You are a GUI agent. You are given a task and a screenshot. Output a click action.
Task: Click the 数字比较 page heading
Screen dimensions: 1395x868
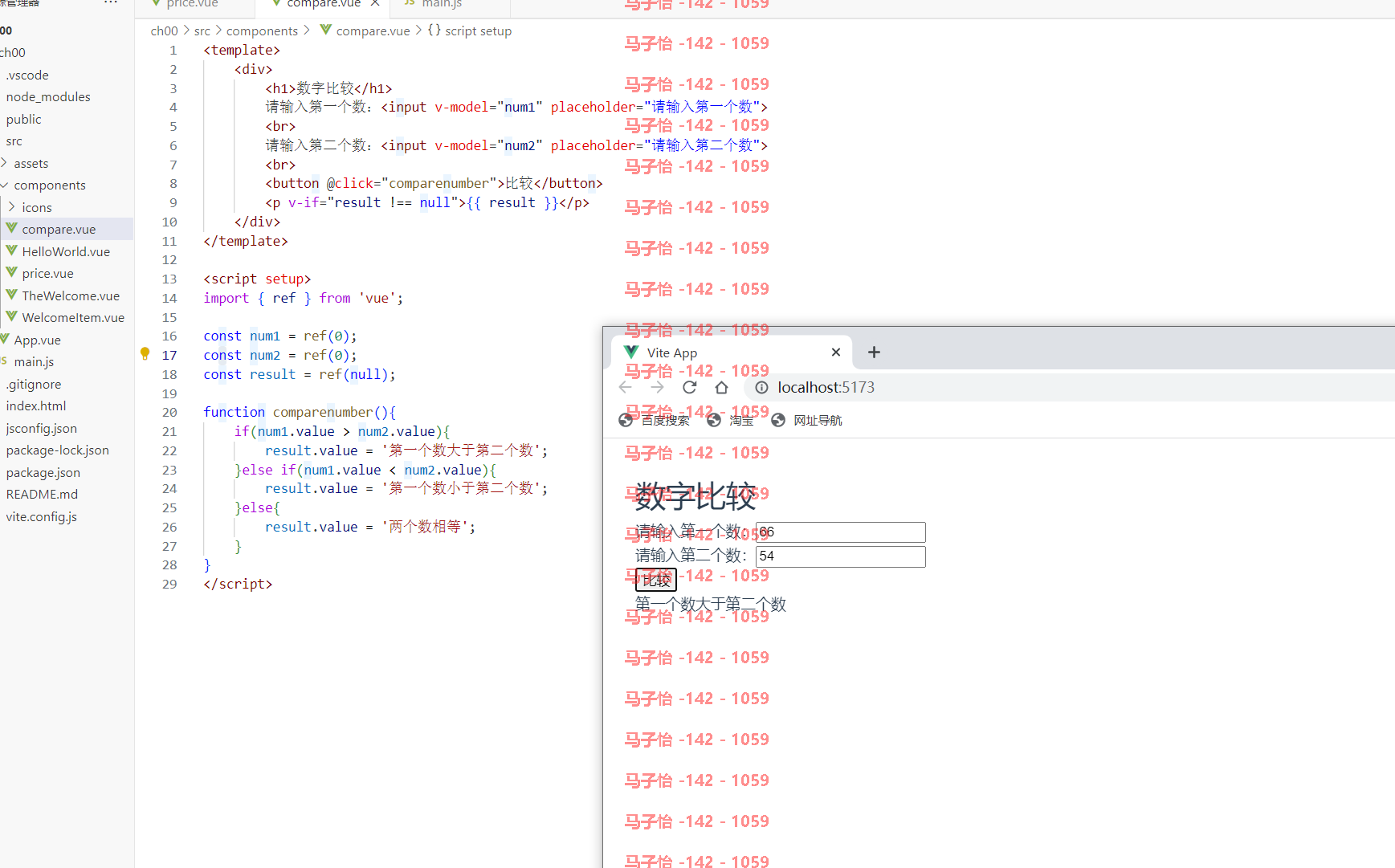coord(695,496)
